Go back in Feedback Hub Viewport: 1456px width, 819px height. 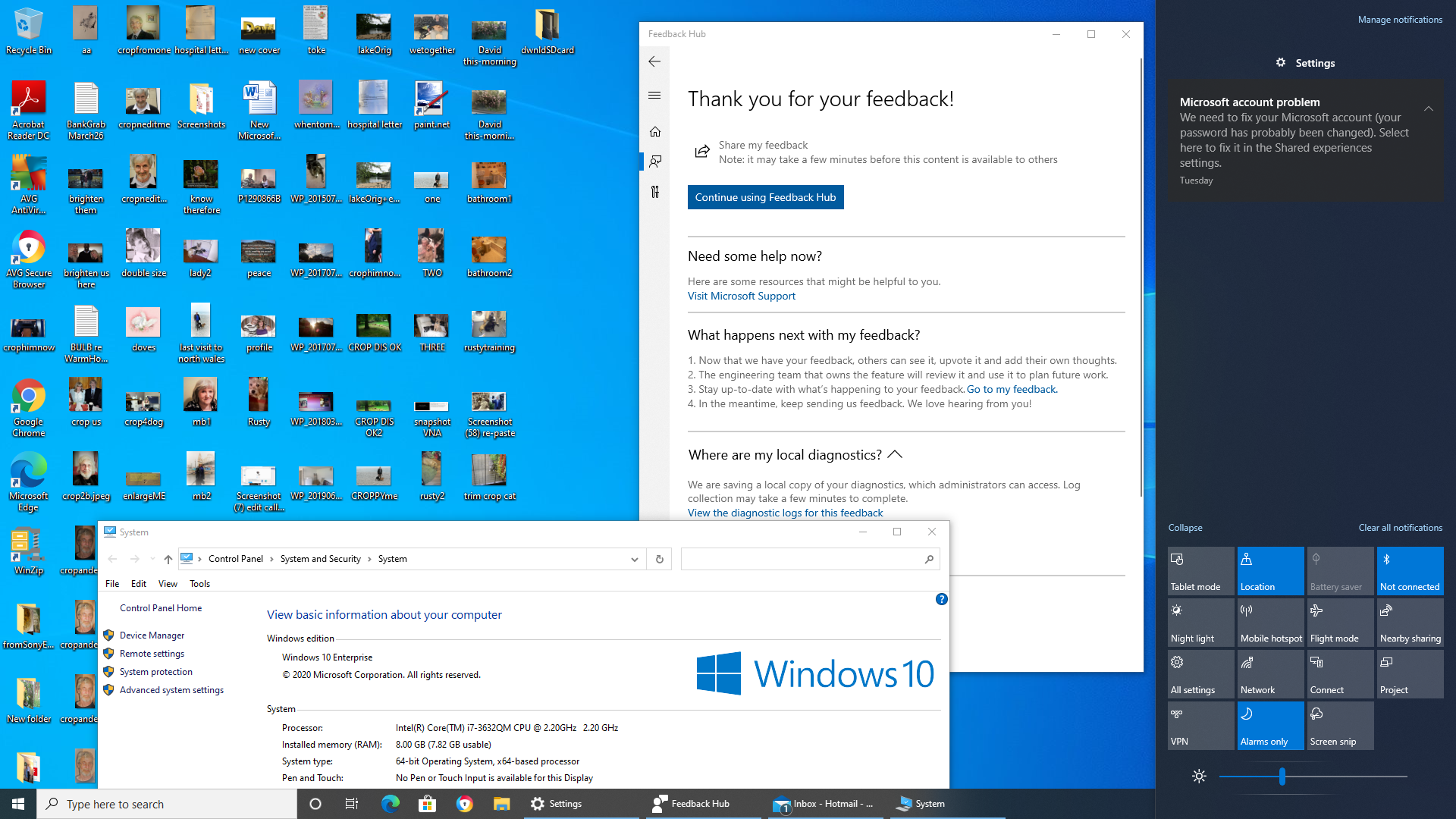click(x=654, y=61)
